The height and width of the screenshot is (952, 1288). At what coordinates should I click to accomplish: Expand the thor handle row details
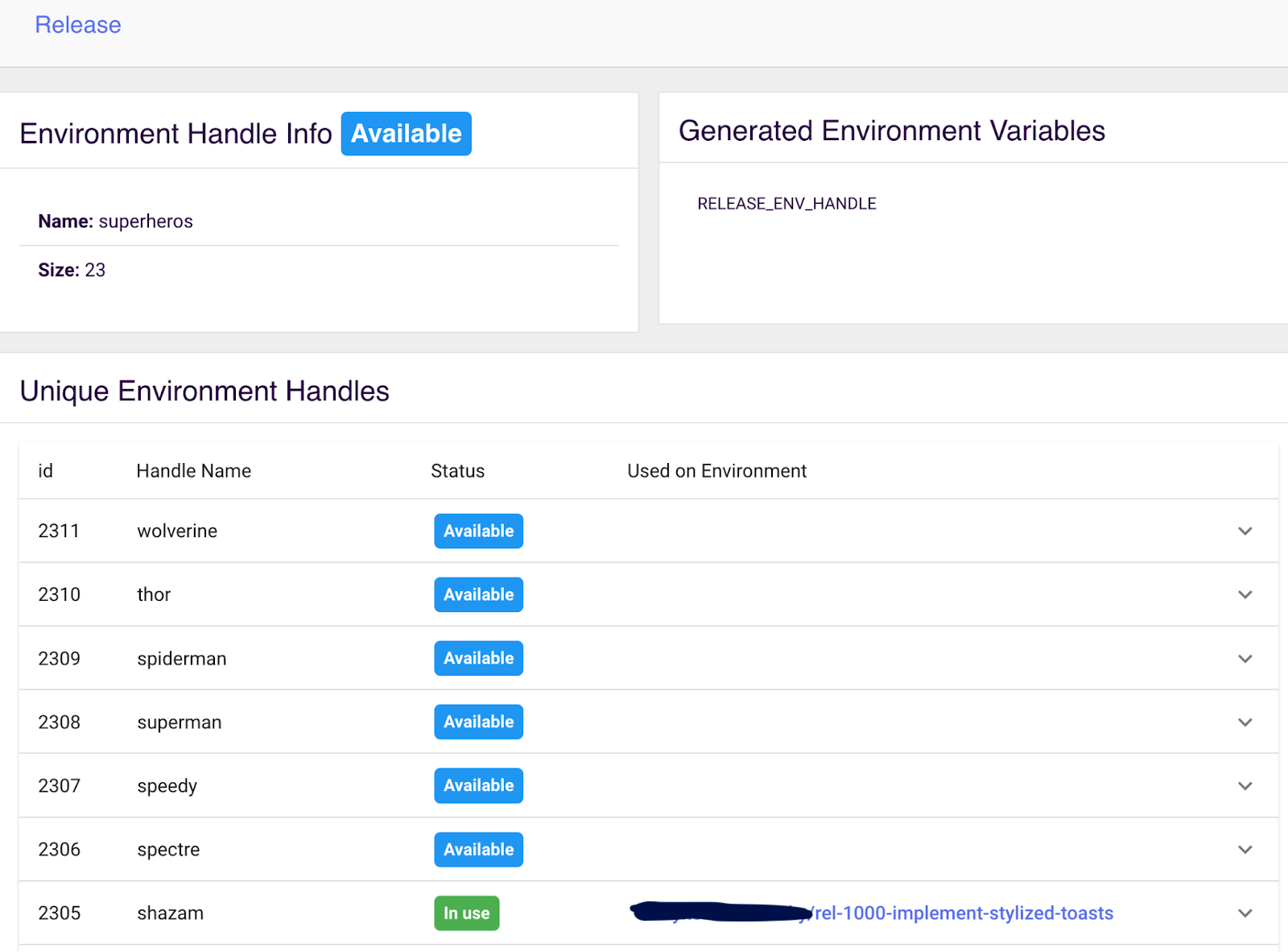pyautogui.click(x=1245, y=594)
